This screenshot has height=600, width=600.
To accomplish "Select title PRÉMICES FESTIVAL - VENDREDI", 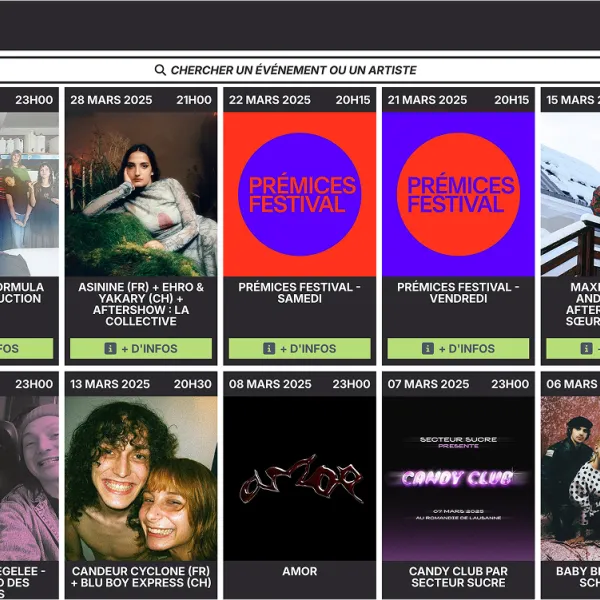I will click(458, 293).
